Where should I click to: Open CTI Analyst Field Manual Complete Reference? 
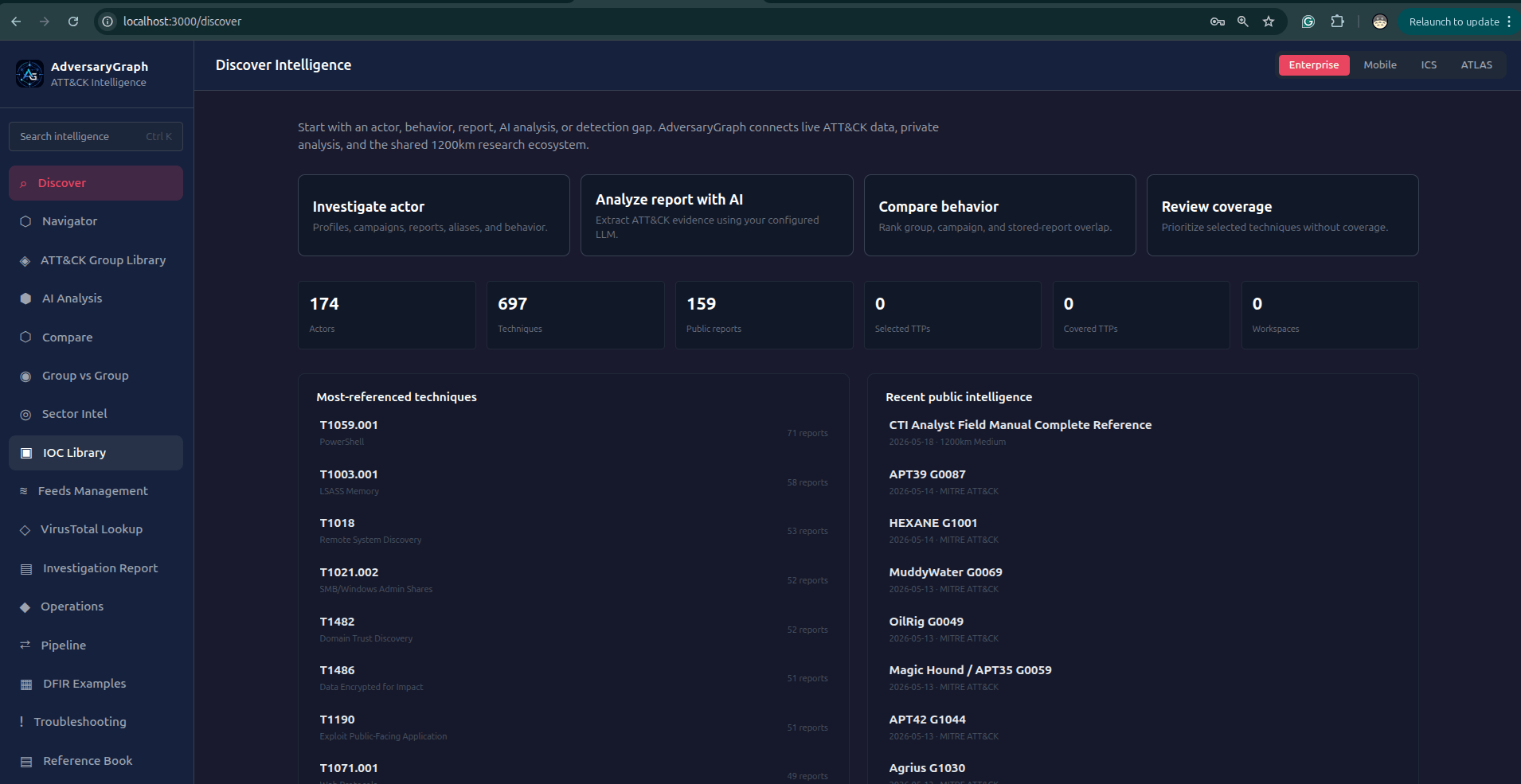(1143, 433)
